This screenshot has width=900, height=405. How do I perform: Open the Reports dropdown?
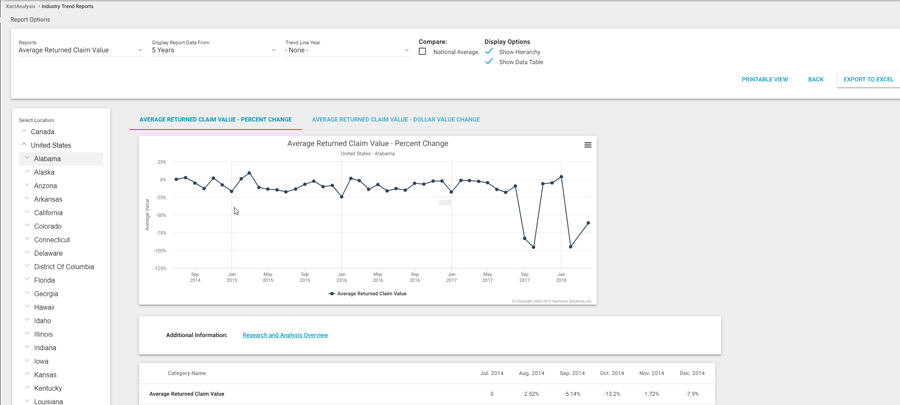pyautogui.click(x=80, y=50)
